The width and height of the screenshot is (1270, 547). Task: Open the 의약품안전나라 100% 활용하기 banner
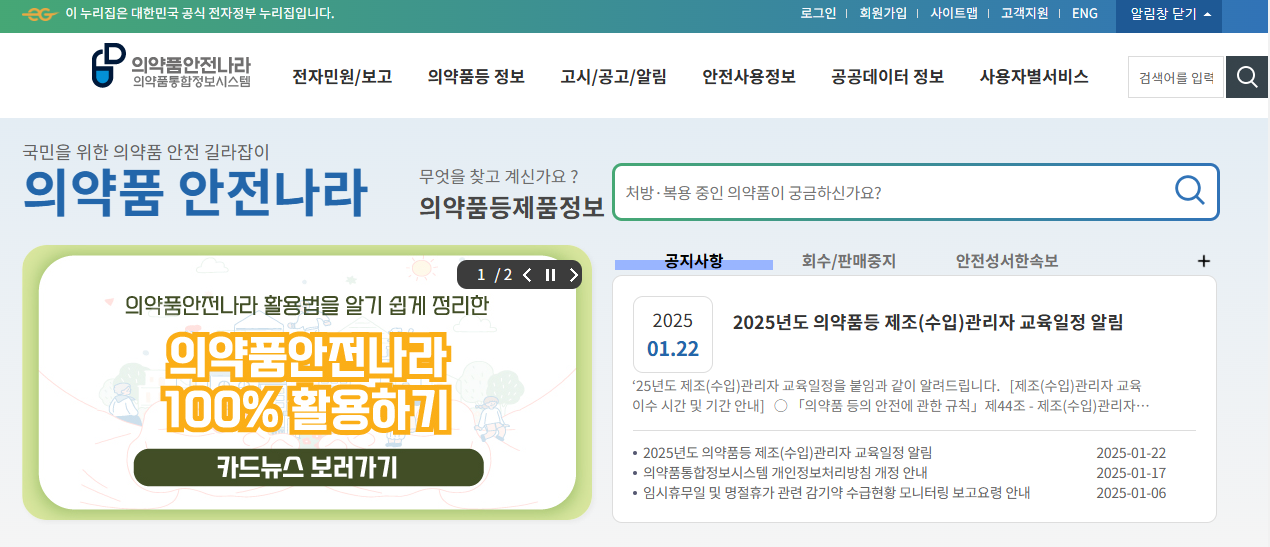[x=308, y=384]
